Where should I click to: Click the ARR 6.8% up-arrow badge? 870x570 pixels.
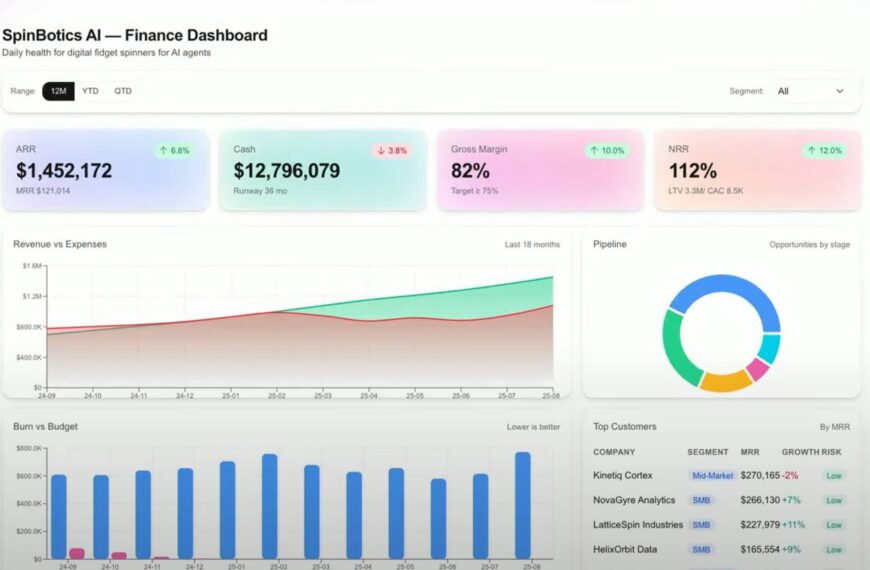(x=173, y=151)
